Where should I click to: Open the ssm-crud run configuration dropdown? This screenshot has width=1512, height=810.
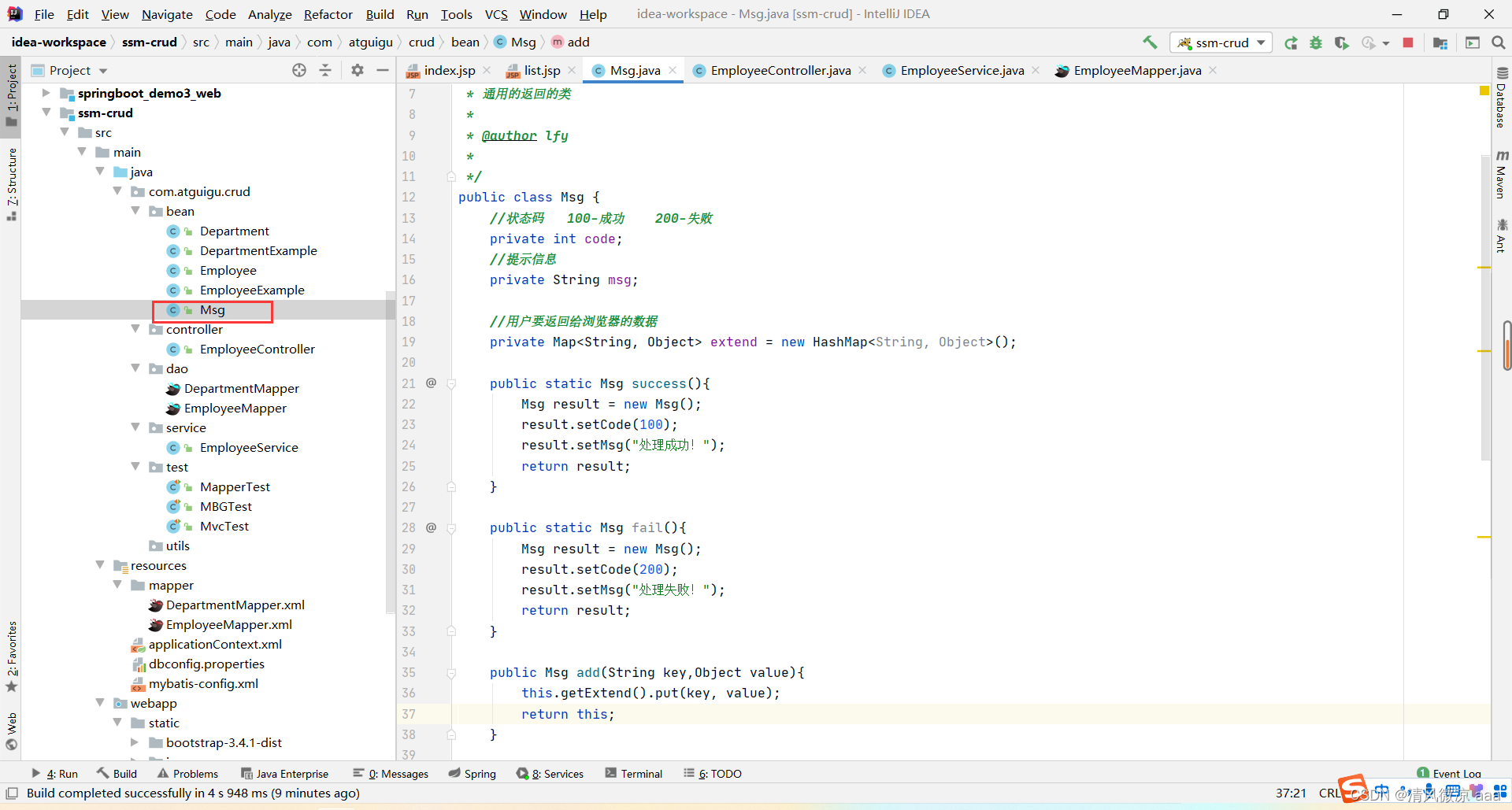point(1221,43)
